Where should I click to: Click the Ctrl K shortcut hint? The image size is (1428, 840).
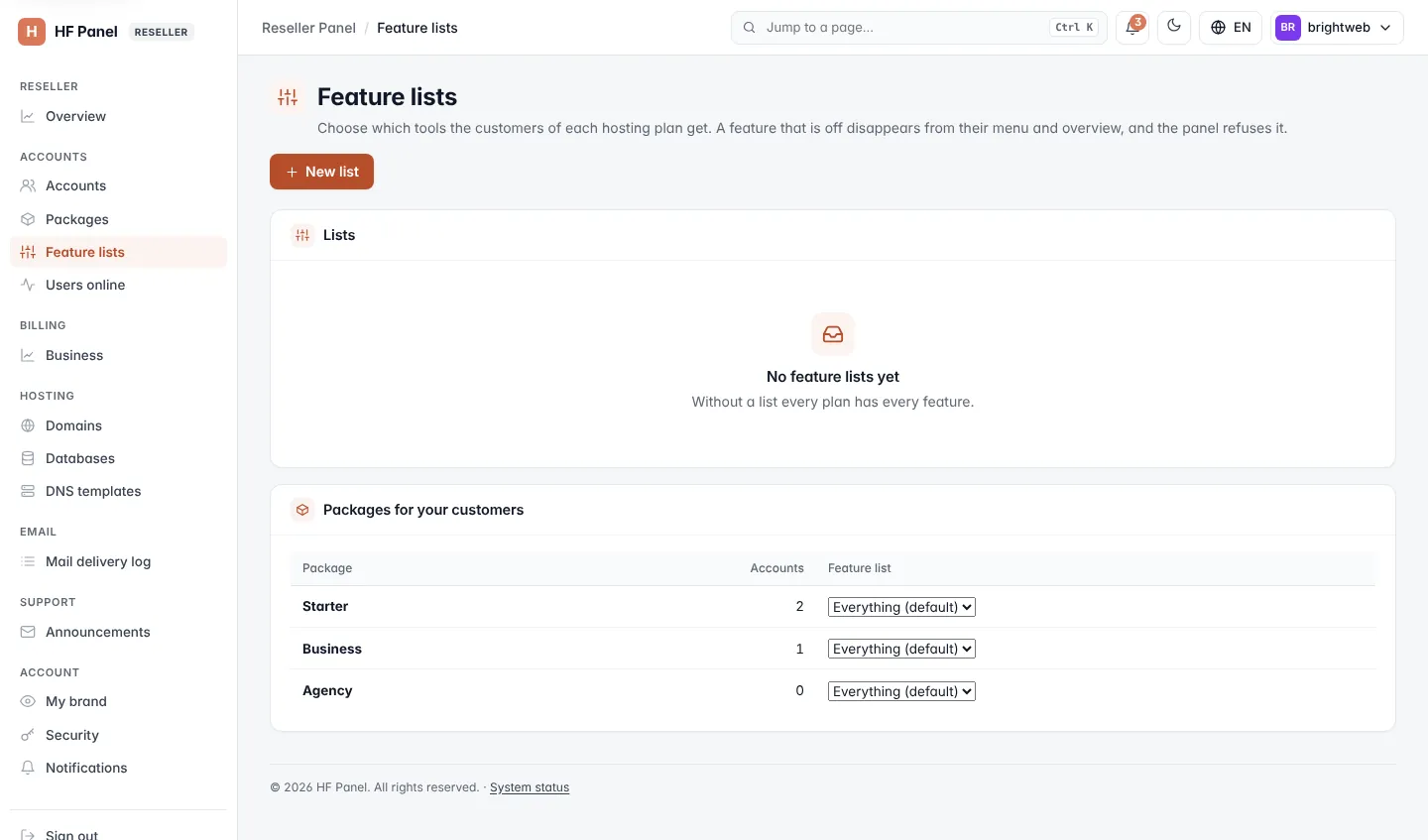coord(1074,28)
